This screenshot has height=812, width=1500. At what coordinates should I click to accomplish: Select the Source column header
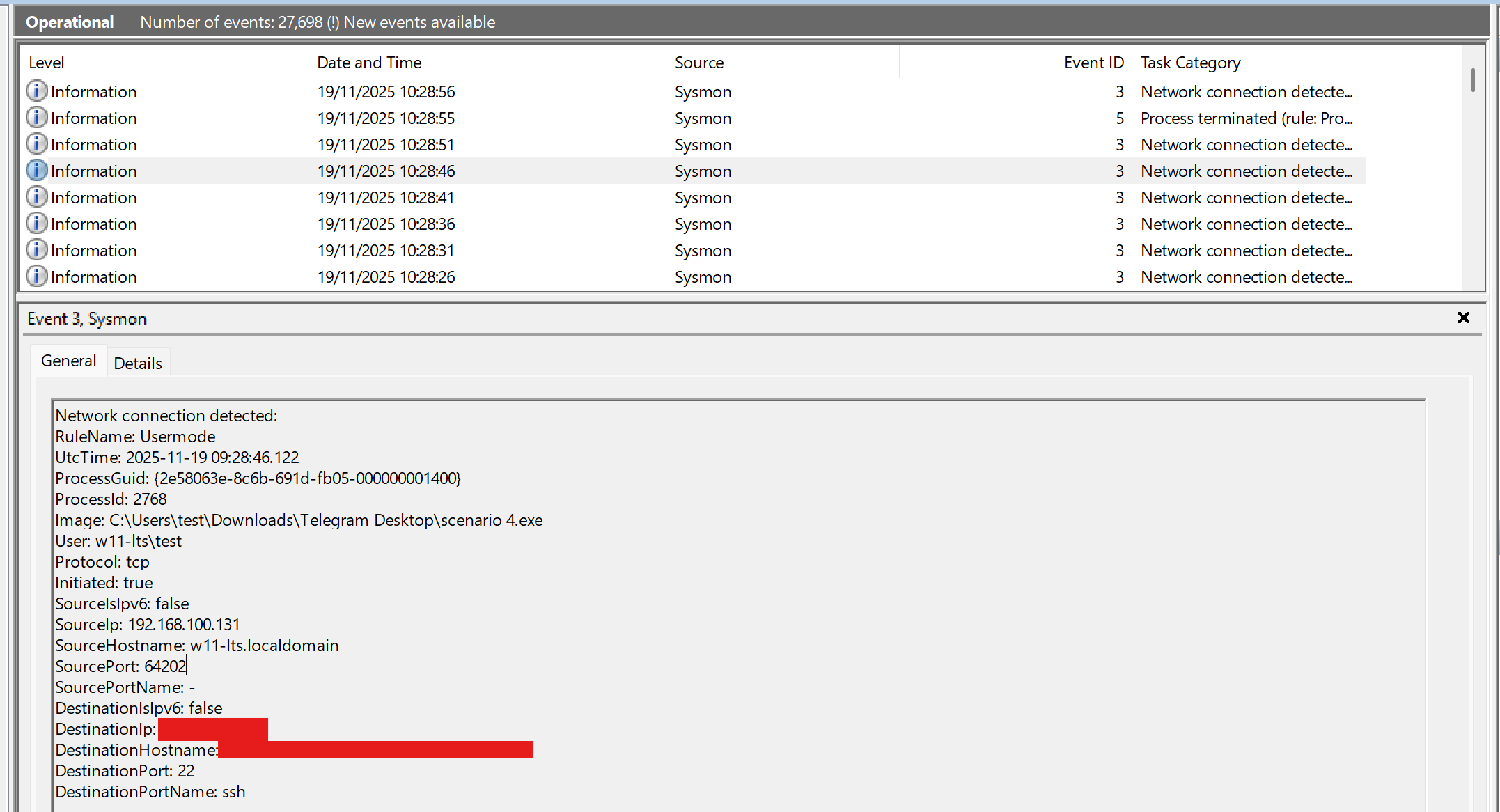pos(698,62)
